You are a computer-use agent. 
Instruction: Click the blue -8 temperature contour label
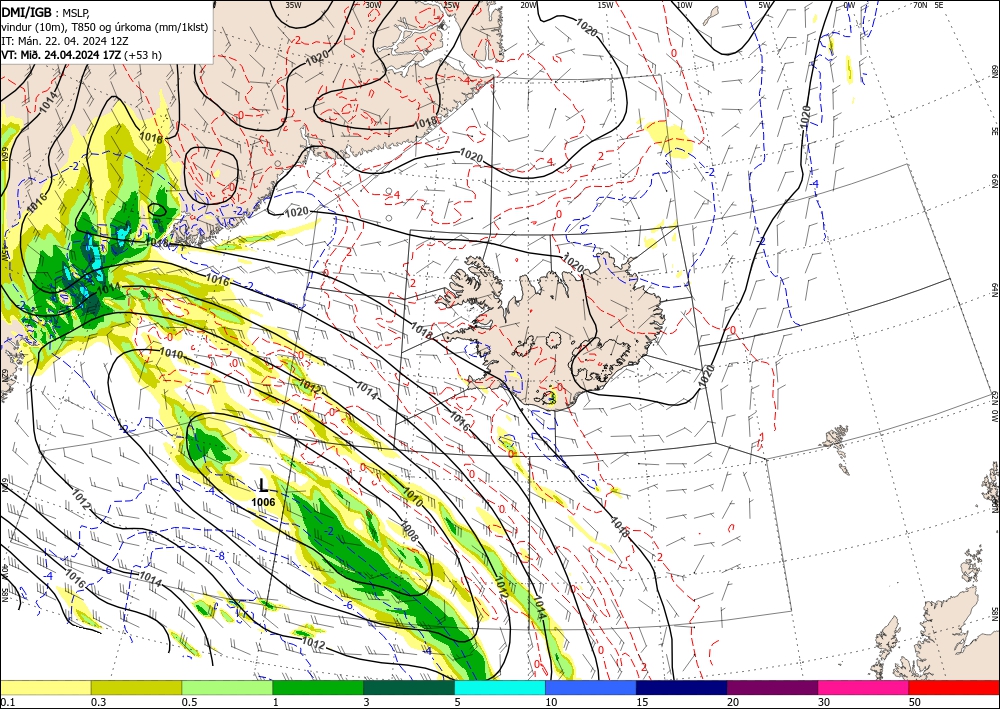click(221, 556)
